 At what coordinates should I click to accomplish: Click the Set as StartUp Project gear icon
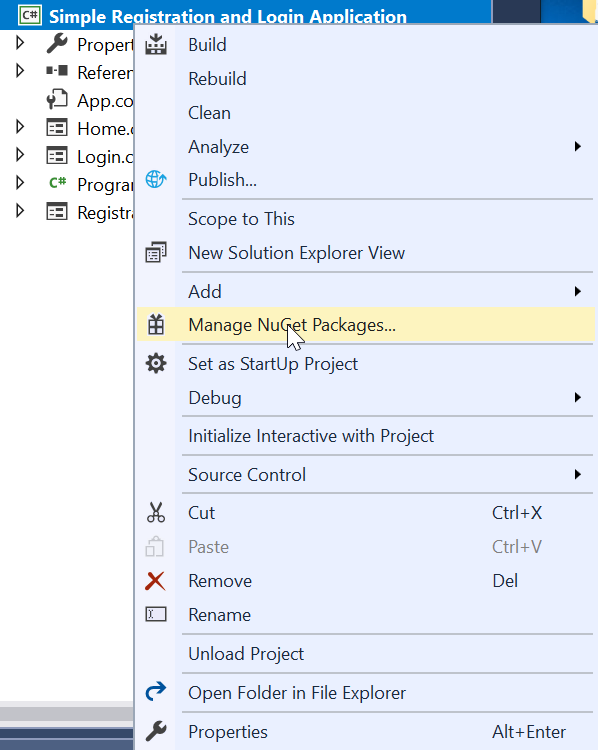click(156, 364)
